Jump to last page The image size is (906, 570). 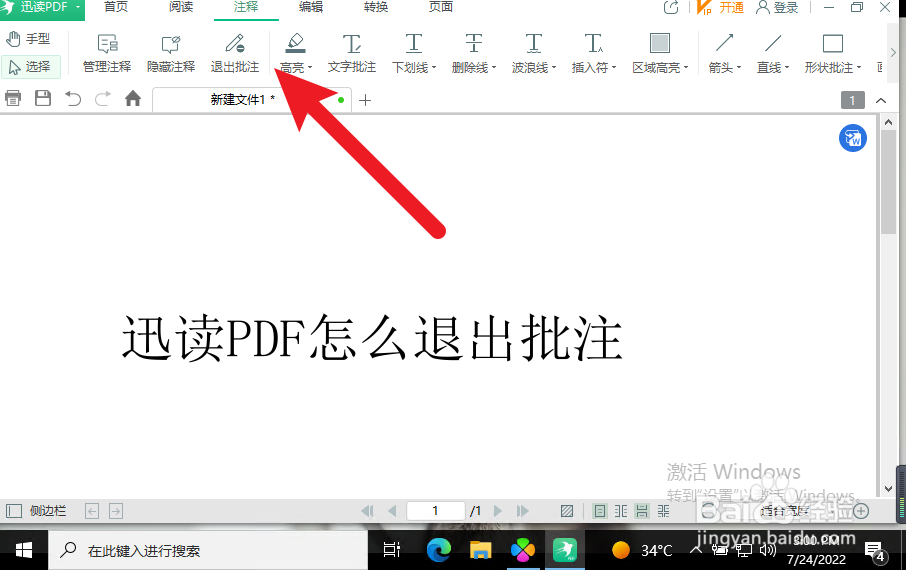[x=522, y=511]
